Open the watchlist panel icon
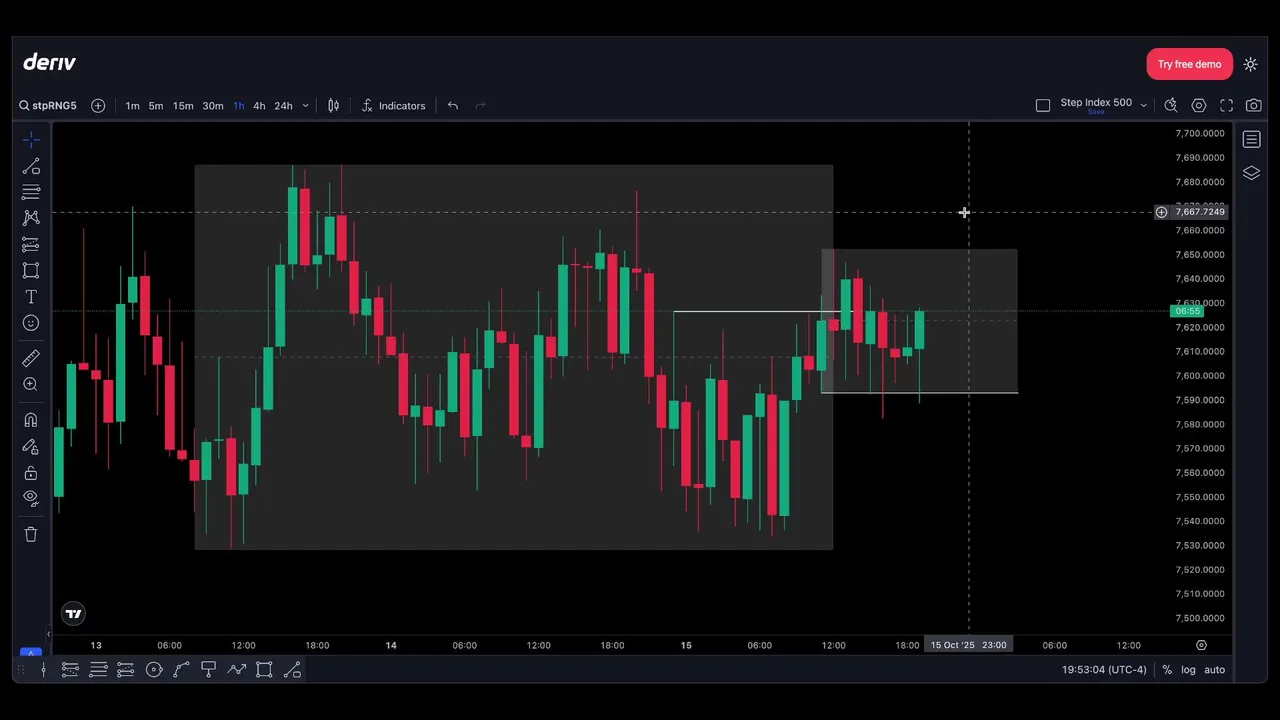The width and height of the screenshot is (1280, 720). (1252, 139)
